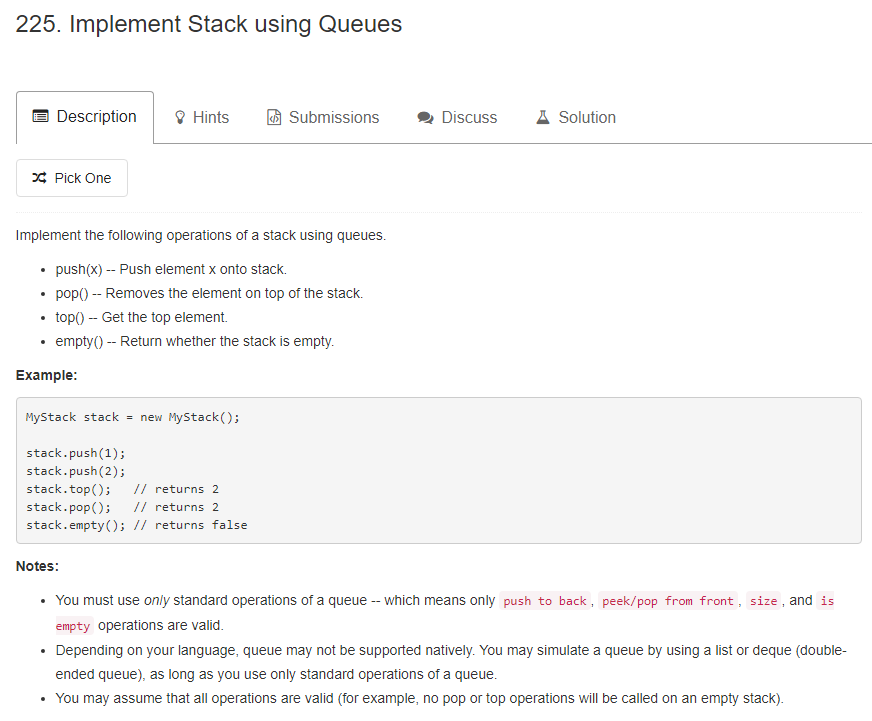The width and height of the screenshot is (872, 721).
Task: Click the code file icon on Submissions tab
Action: [x=274, y=117]
